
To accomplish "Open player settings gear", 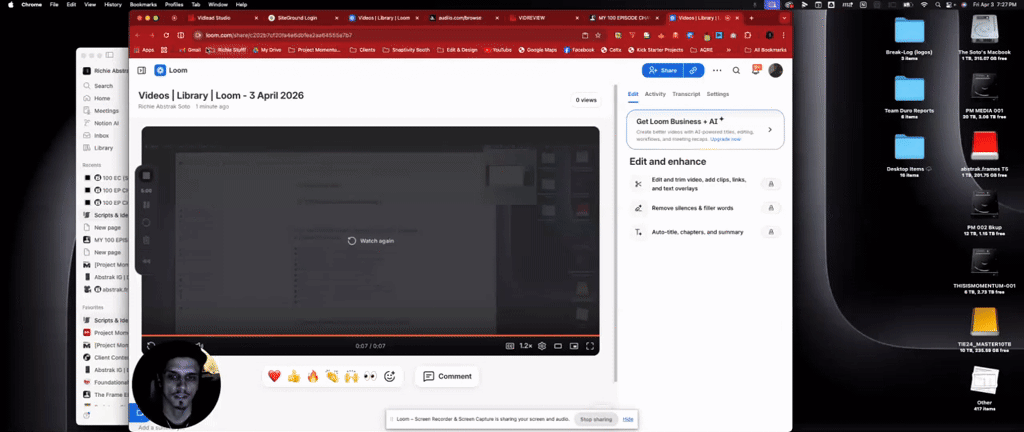I will [541, 346].
